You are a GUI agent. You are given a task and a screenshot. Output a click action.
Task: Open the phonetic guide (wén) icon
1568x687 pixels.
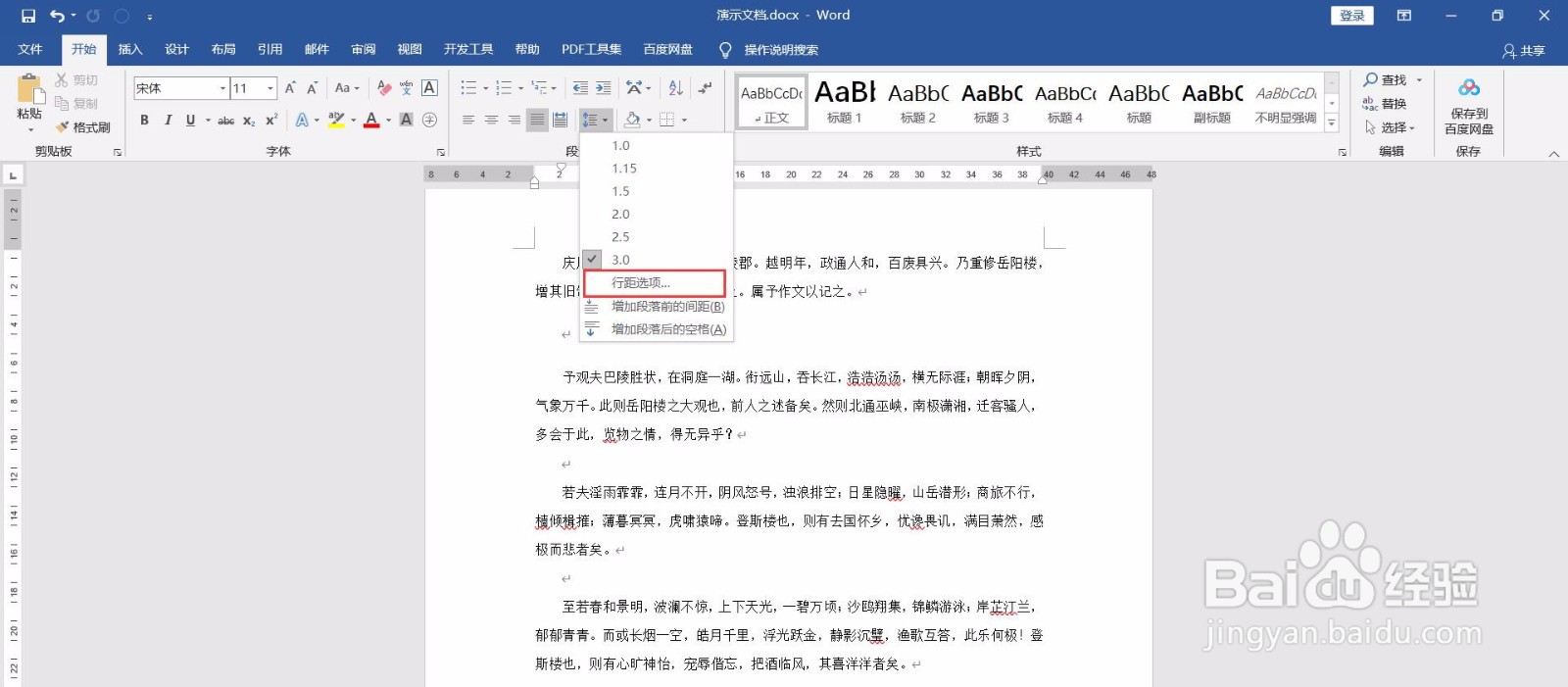click(407, 88)
